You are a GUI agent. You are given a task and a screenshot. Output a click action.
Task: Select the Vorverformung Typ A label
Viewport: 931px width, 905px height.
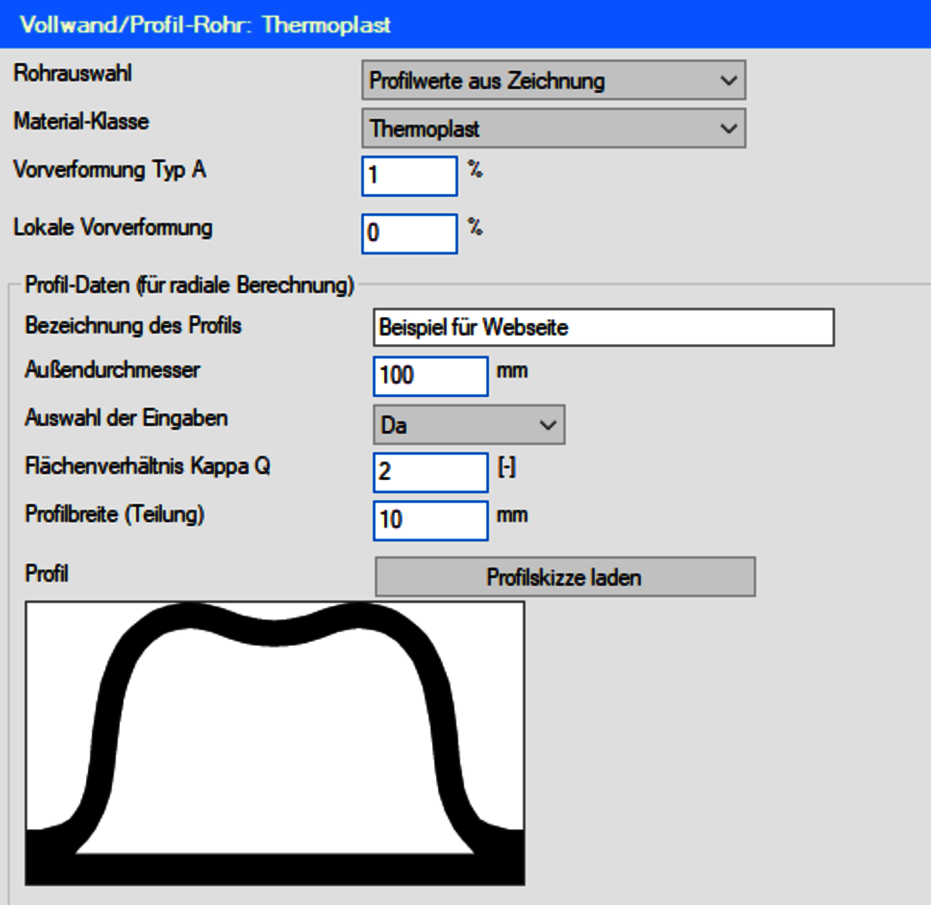110,169
